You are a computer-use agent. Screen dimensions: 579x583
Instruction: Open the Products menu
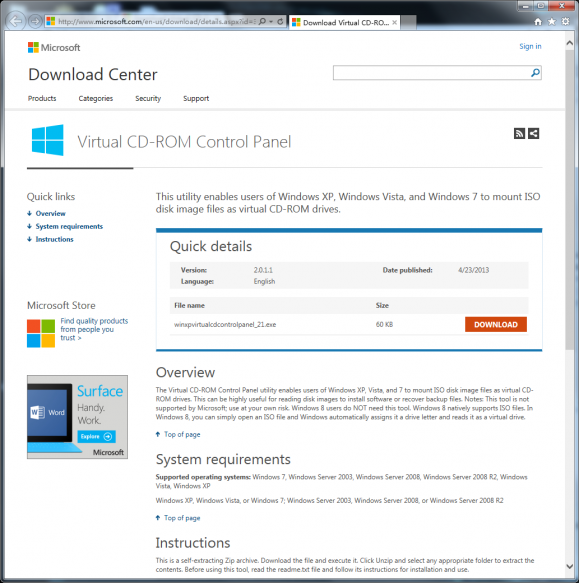pos(42,99)
